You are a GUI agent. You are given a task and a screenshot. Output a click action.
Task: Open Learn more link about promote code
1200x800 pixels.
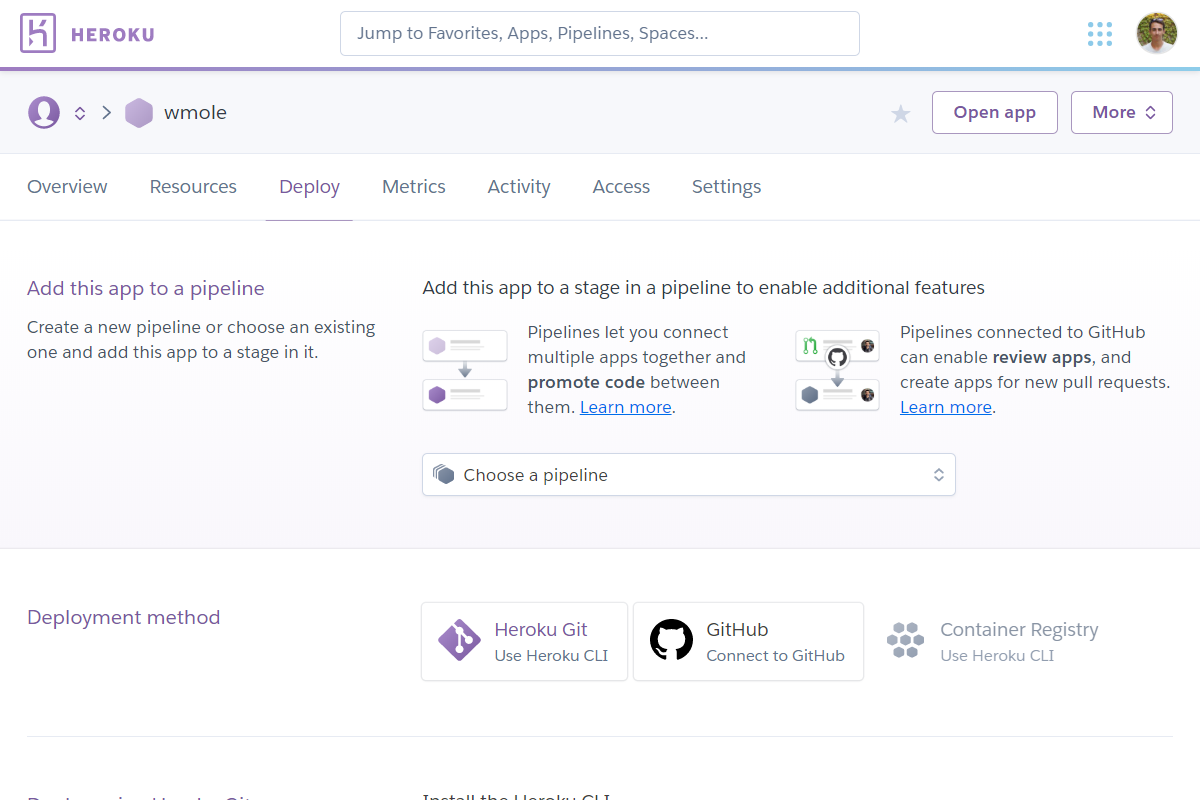coord(626,407)
